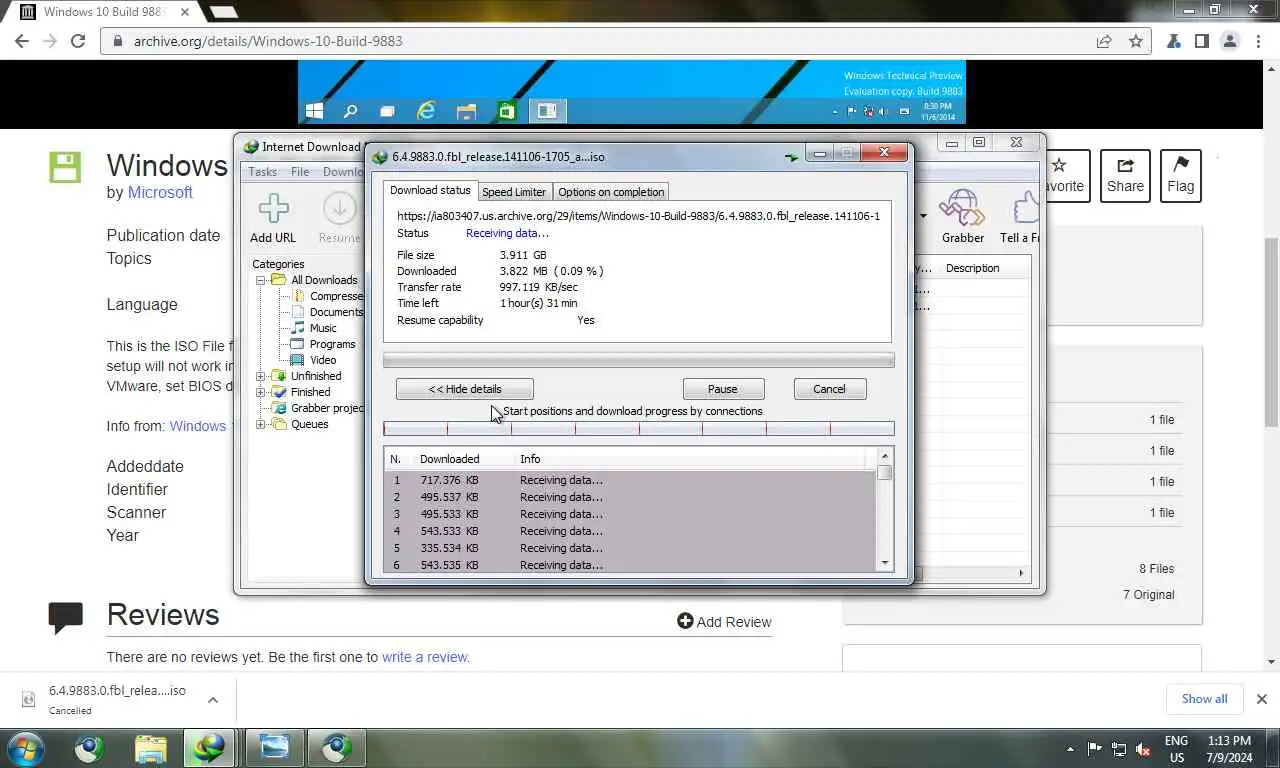Open the IDM toolbar dropdown arrow beside Grabber
This screenshot has height=768, width=1280.
(x=922, y=215)
